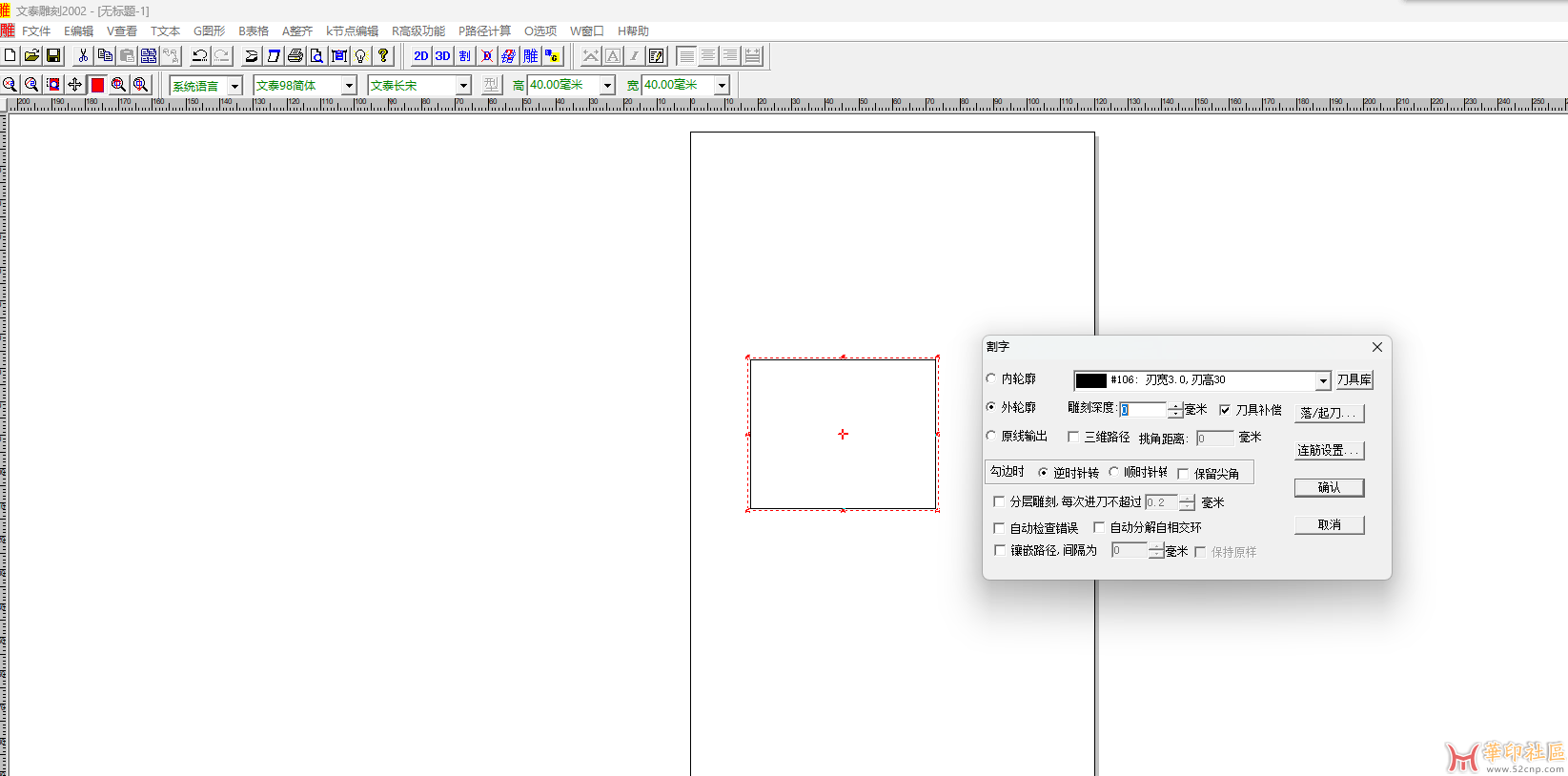Enable 镶嵌路径 checkbox

pos(999,550)
